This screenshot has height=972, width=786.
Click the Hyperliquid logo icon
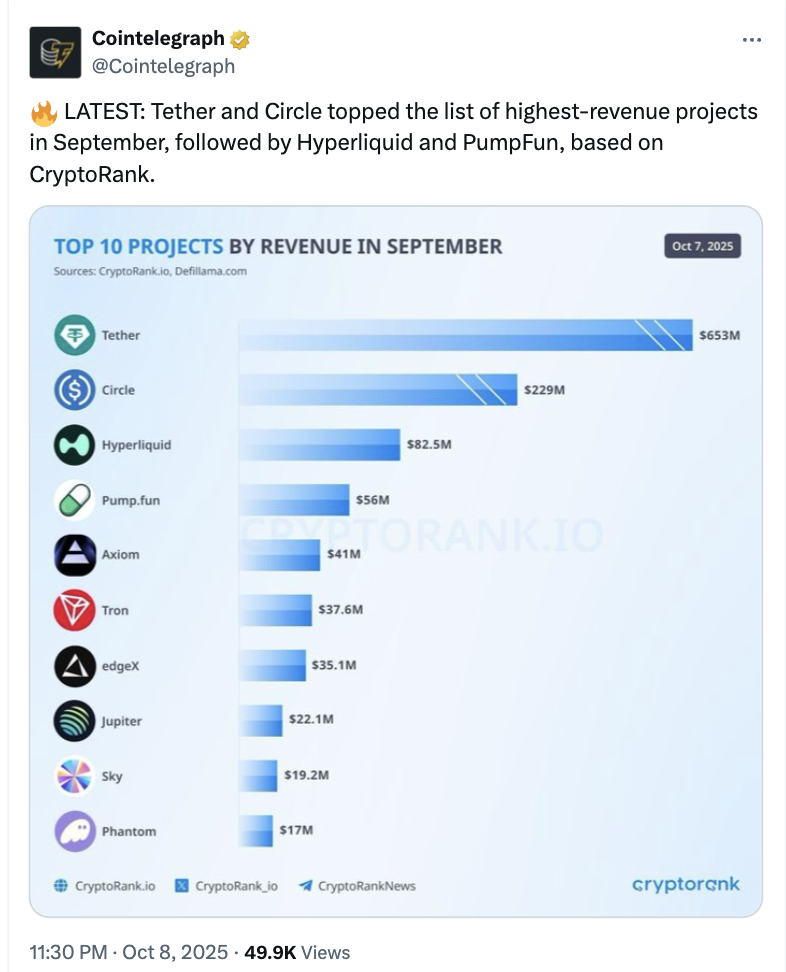coord(74,445)
